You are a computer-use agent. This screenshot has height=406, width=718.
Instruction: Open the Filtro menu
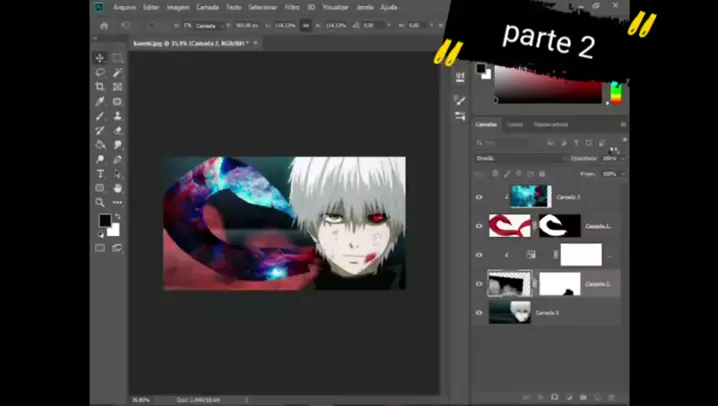tap(292, 7)
